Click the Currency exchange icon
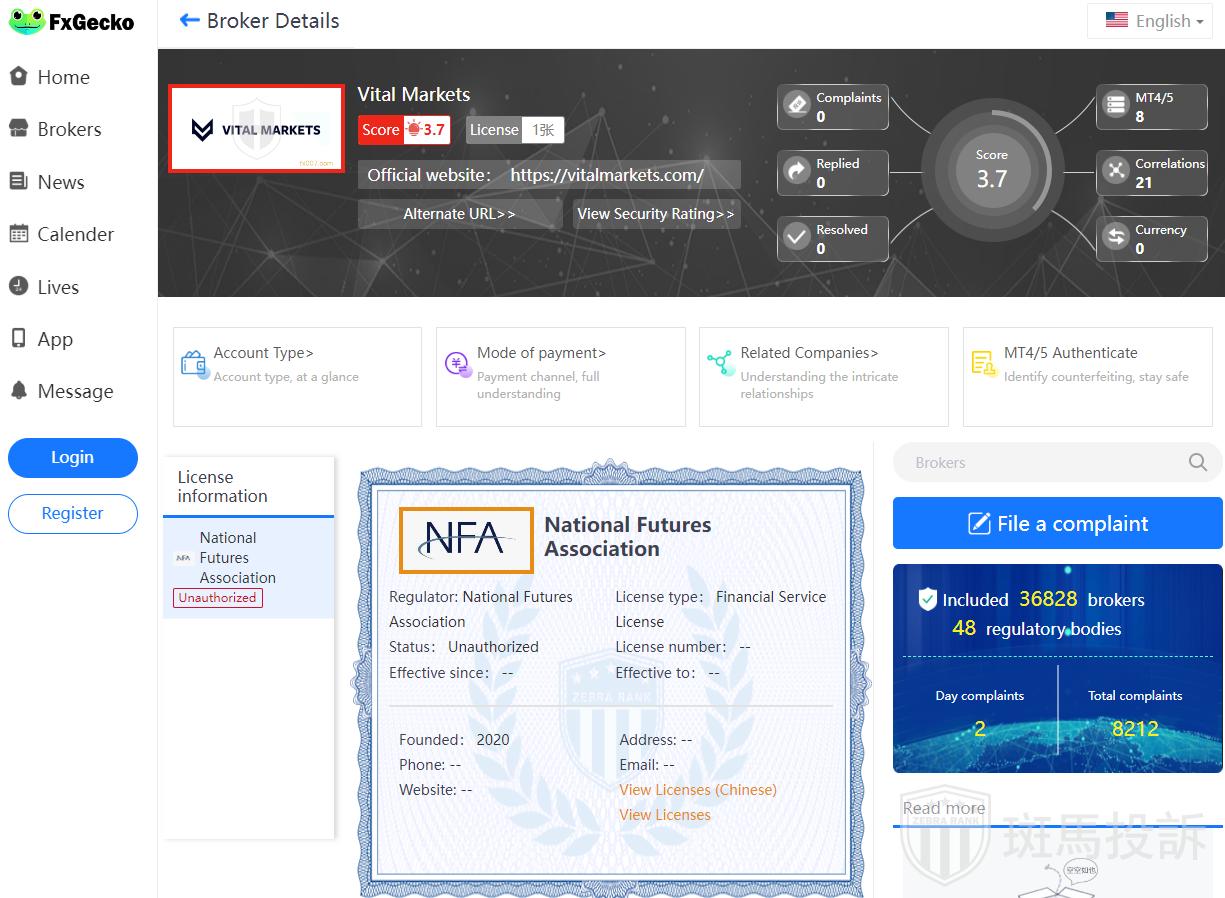 point(1115,237)
